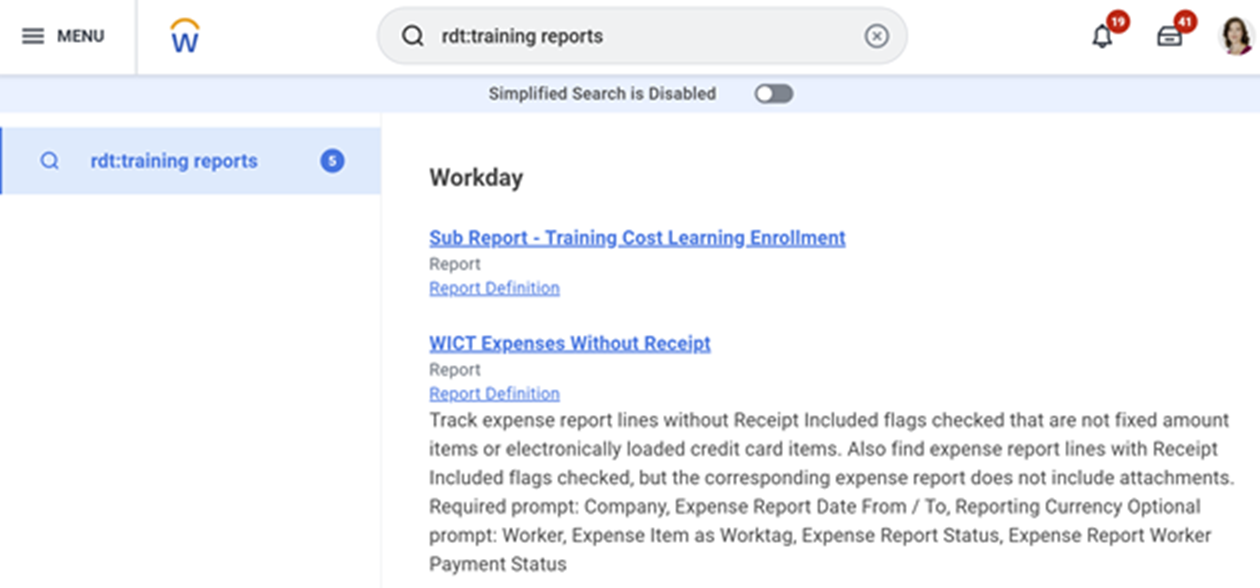Toggle the Simplified Search switch
1260x588 pixels.
(x=774, y=93)
